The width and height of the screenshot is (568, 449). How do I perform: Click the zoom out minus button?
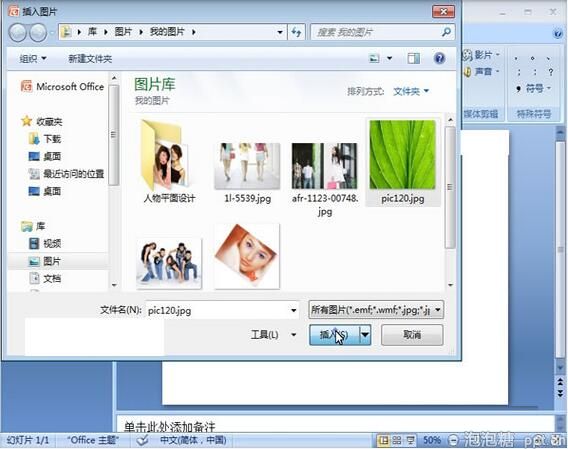[453, 440]
